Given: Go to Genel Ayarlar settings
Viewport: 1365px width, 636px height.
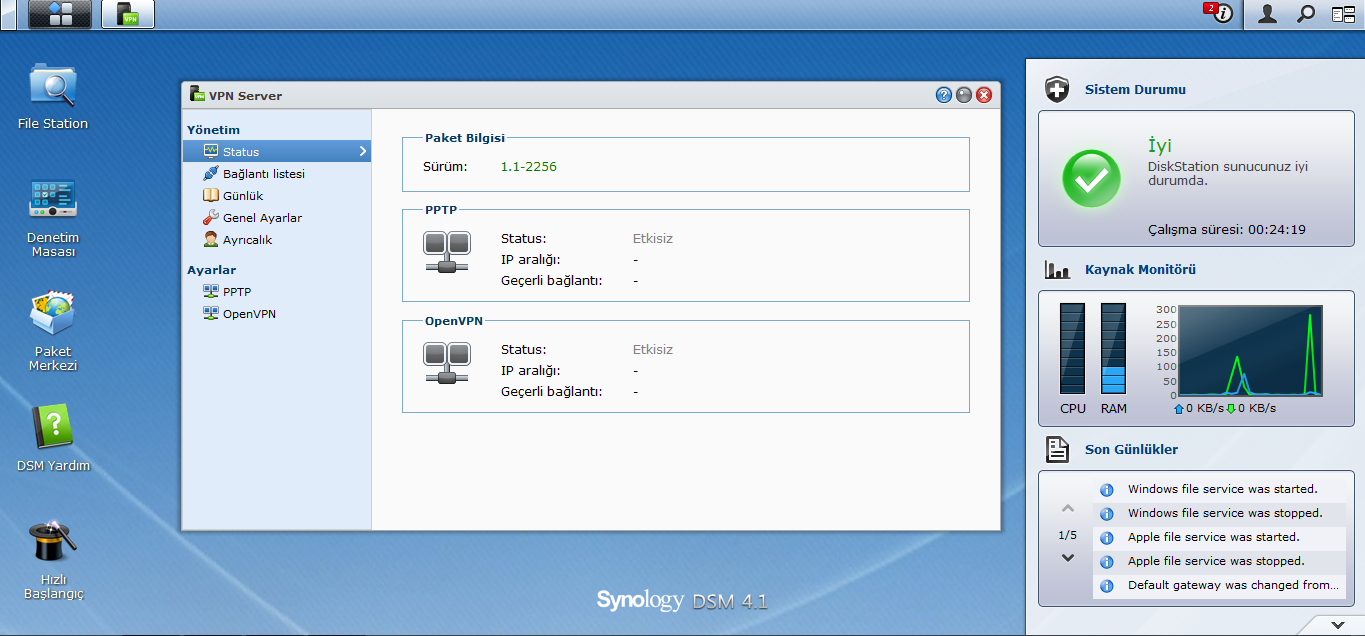Looking at the screenshot, I should [262, 218].
